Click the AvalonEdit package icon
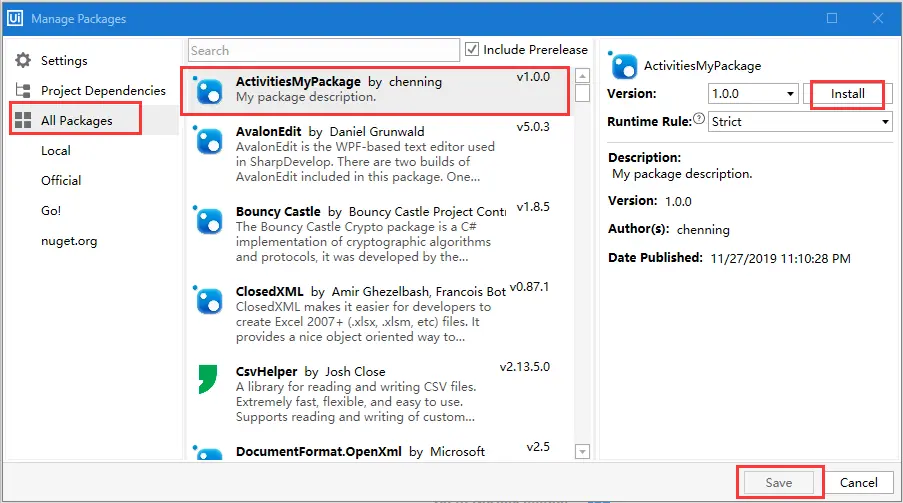The width and height of the screenshot is (903, 503). coord(208,140)
